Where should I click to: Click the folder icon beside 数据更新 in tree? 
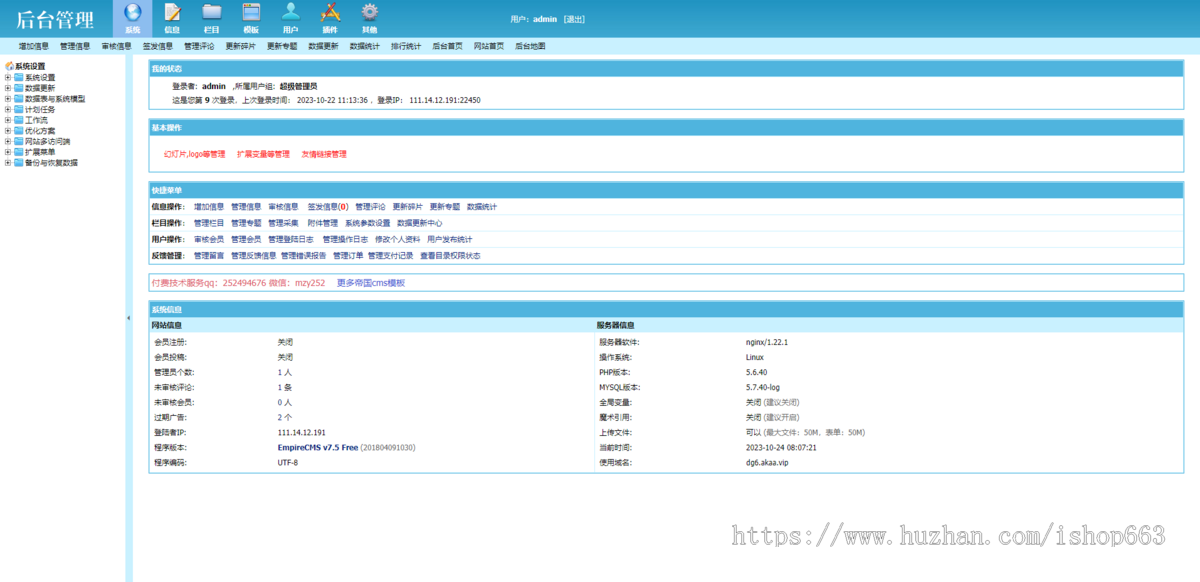click(x=18, y=88)
